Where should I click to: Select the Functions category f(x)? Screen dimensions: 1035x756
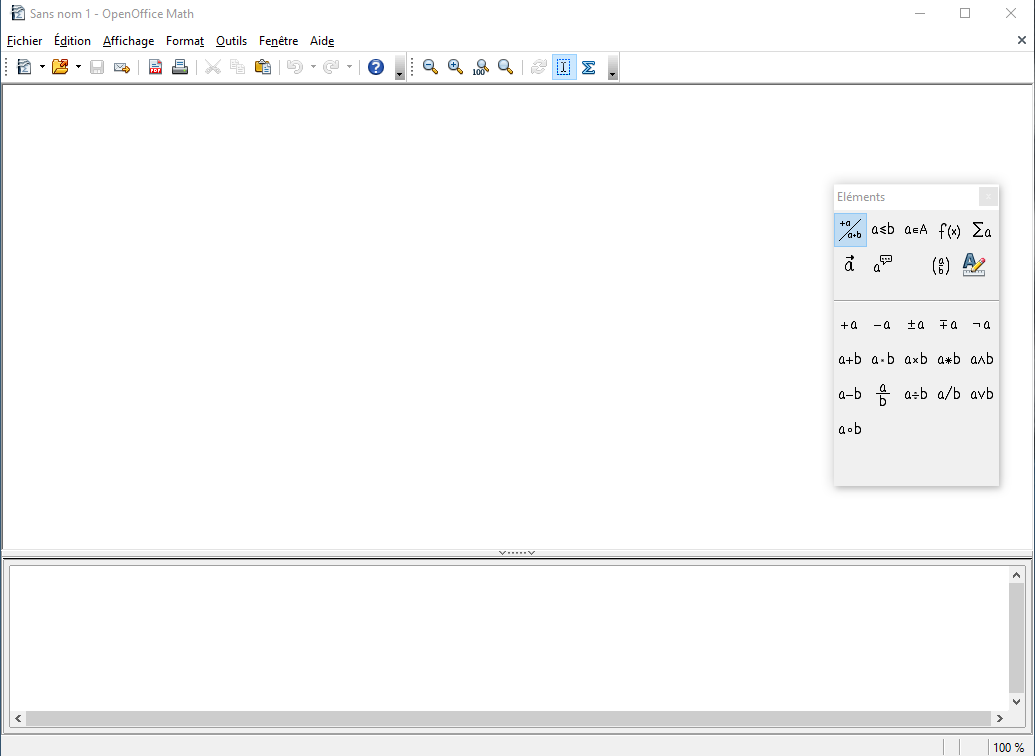[x=949, y=230]
